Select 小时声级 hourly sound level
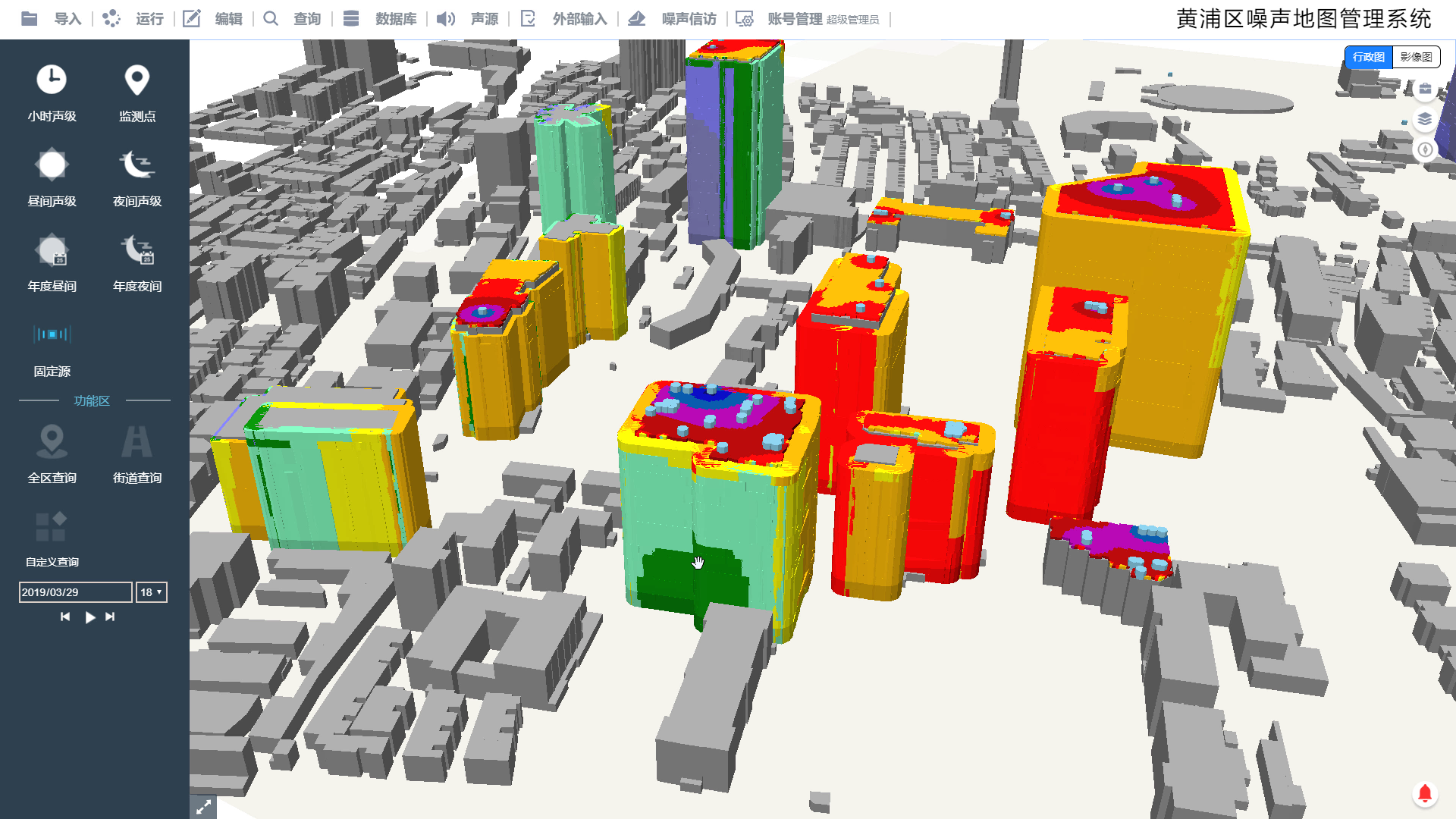1456x819 pixels. coord(52,94)
